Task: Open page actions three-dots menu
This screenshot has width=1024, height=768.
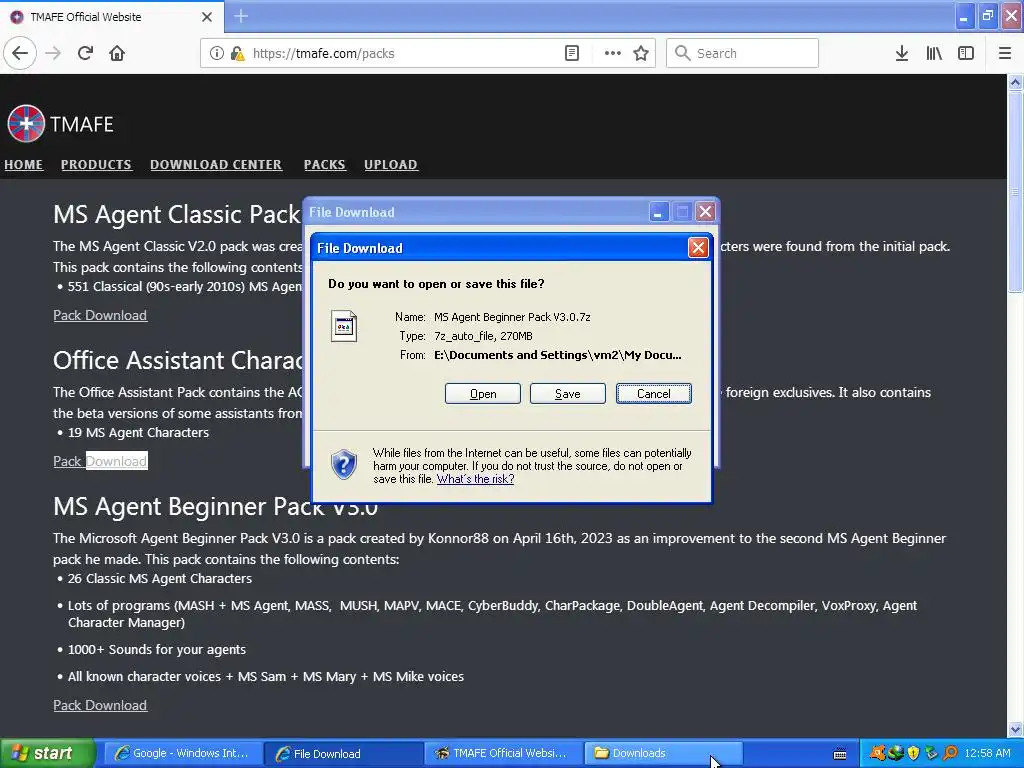Action: [x=612, y=53]
